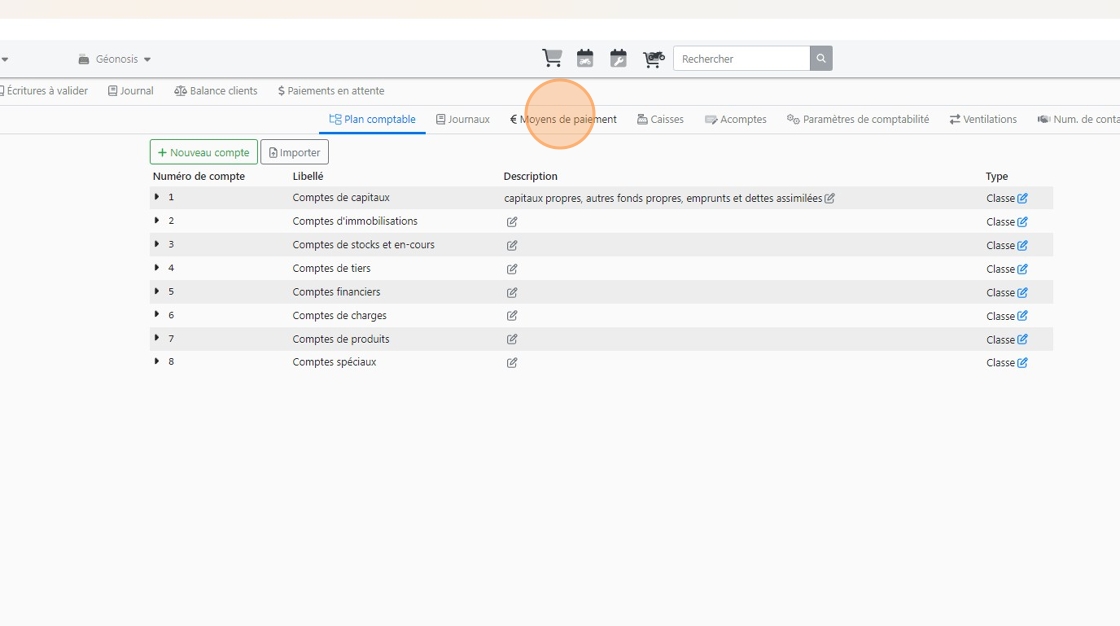
Task: Open the Acomptes tab
Action: coord(736,119)
